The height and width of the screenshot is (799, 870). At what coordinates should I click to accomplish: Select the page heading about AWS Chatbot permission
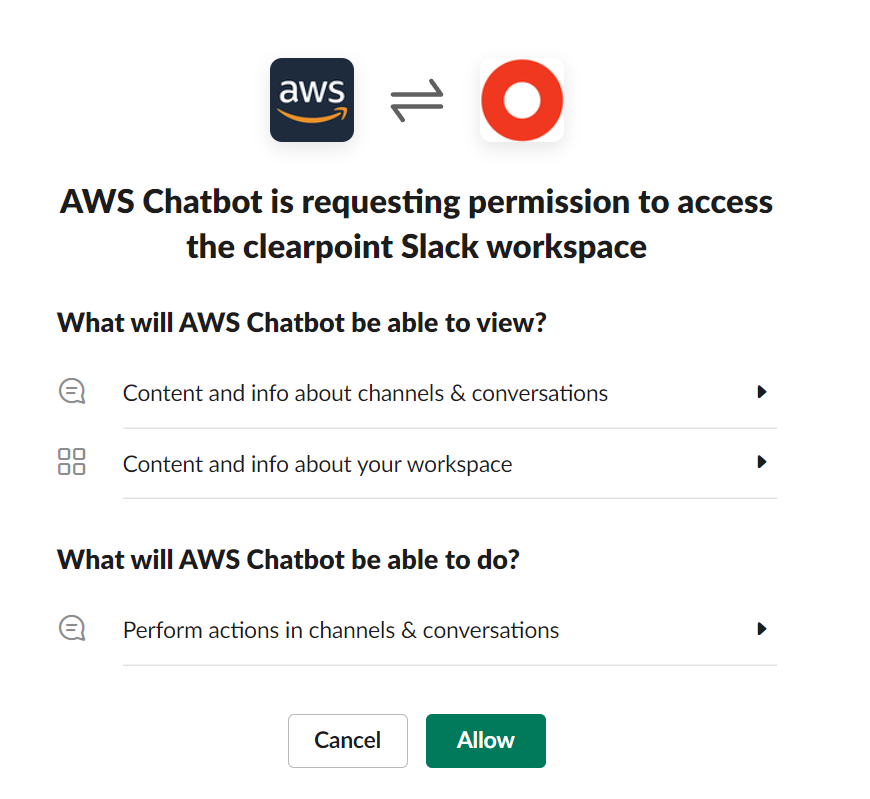click(x=416, y=224)
